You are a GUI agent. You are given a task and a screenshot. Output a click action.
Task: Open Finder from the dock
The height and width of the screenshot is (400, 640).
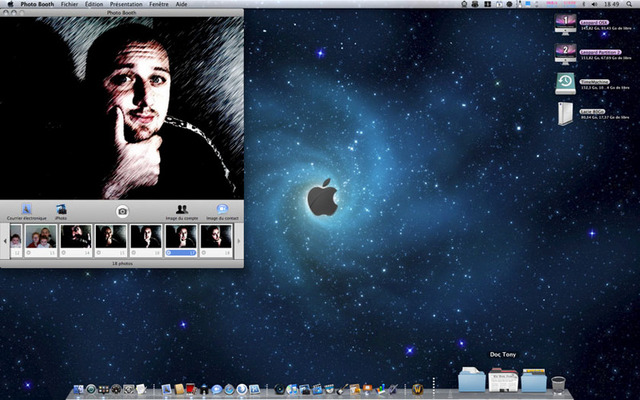click(78, 389)
